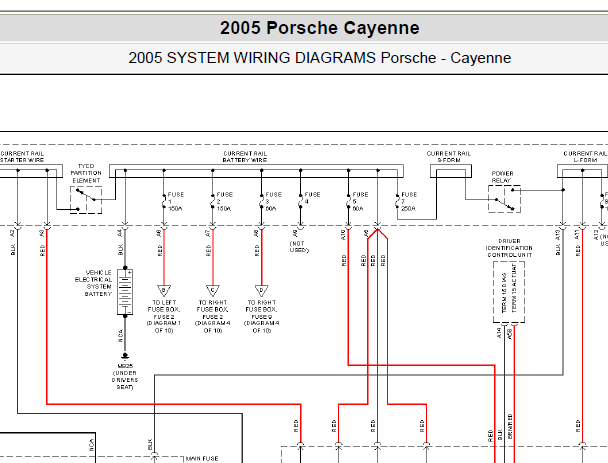Click the Fuse 7 fuse symbol

[x=397, y=202]
